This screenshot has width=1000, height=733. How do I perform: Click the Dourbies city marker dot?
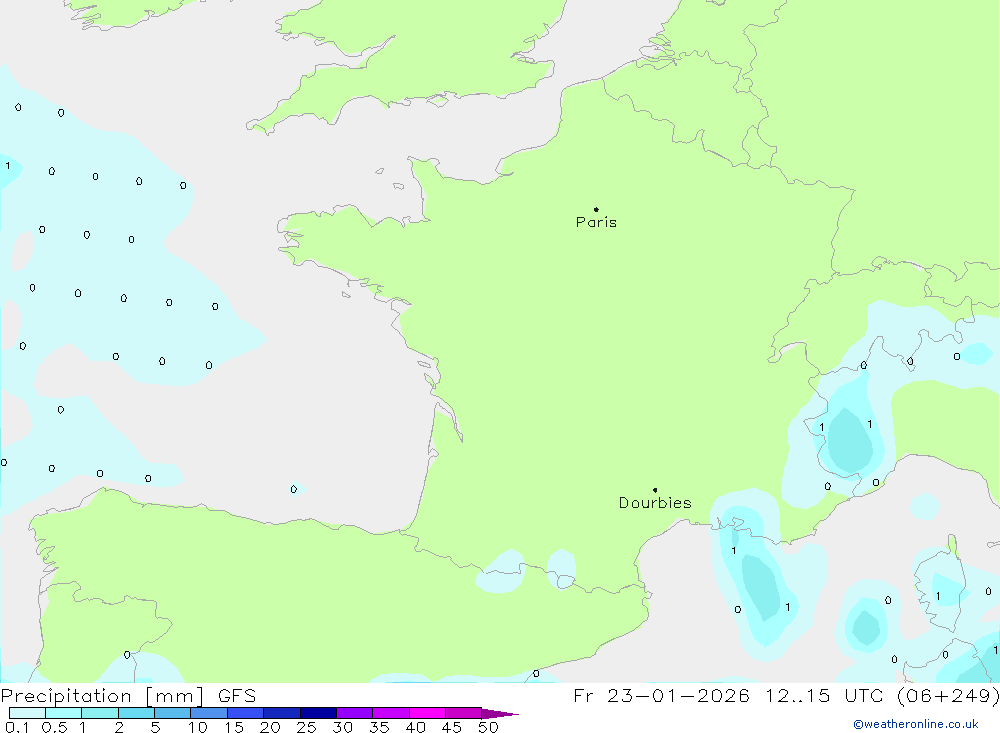point(655,490)
